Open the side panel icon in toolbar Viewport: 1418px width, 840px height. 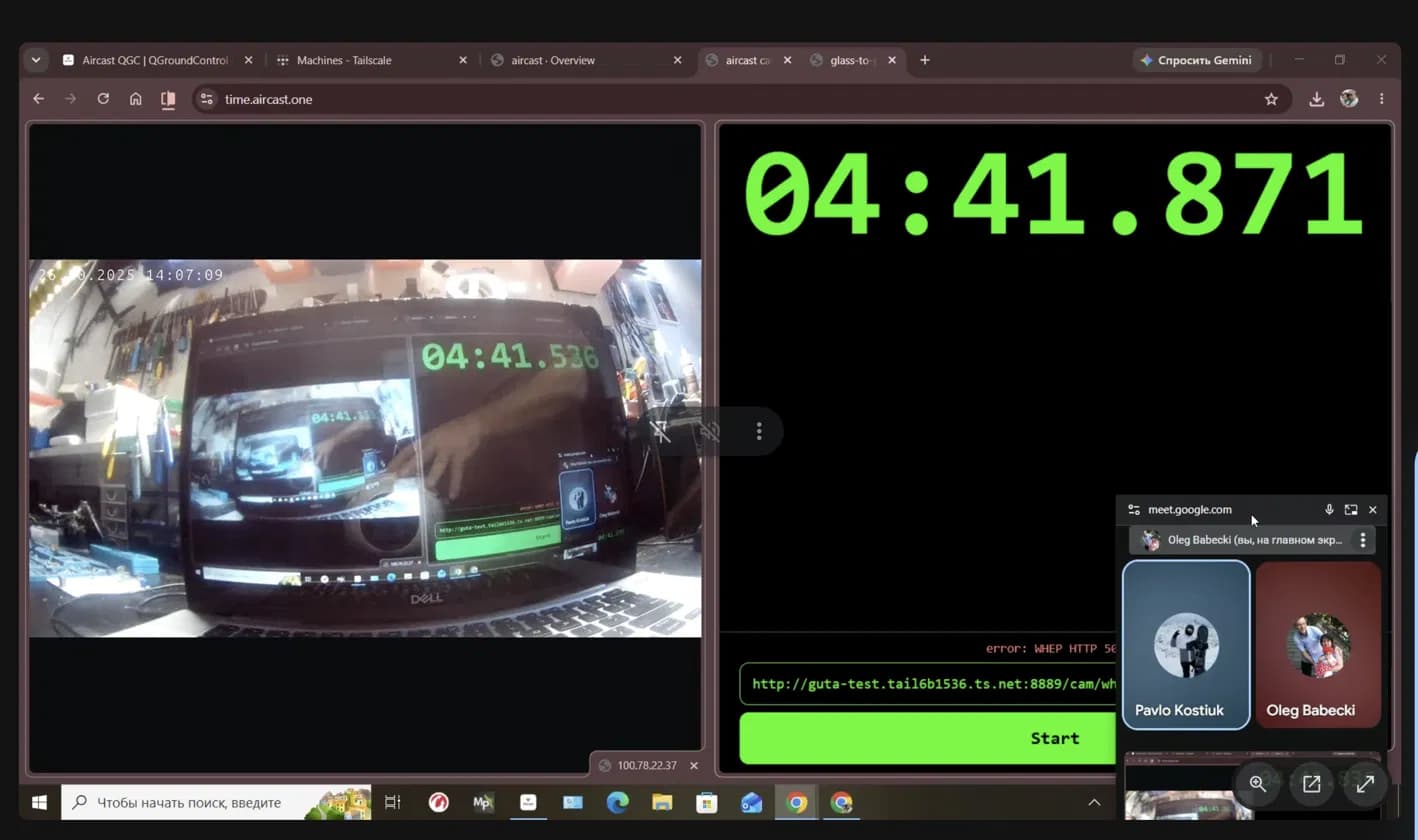click(x=168, y=99)
